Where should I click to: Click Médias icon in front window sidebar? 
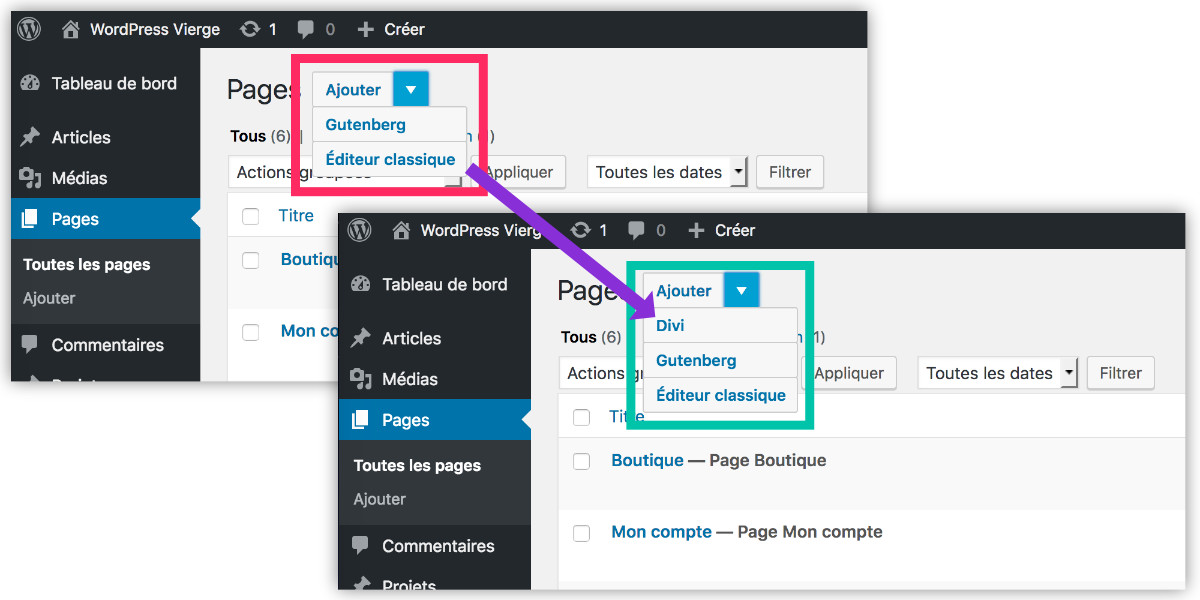pyautogui.click(x=361, y=380)
